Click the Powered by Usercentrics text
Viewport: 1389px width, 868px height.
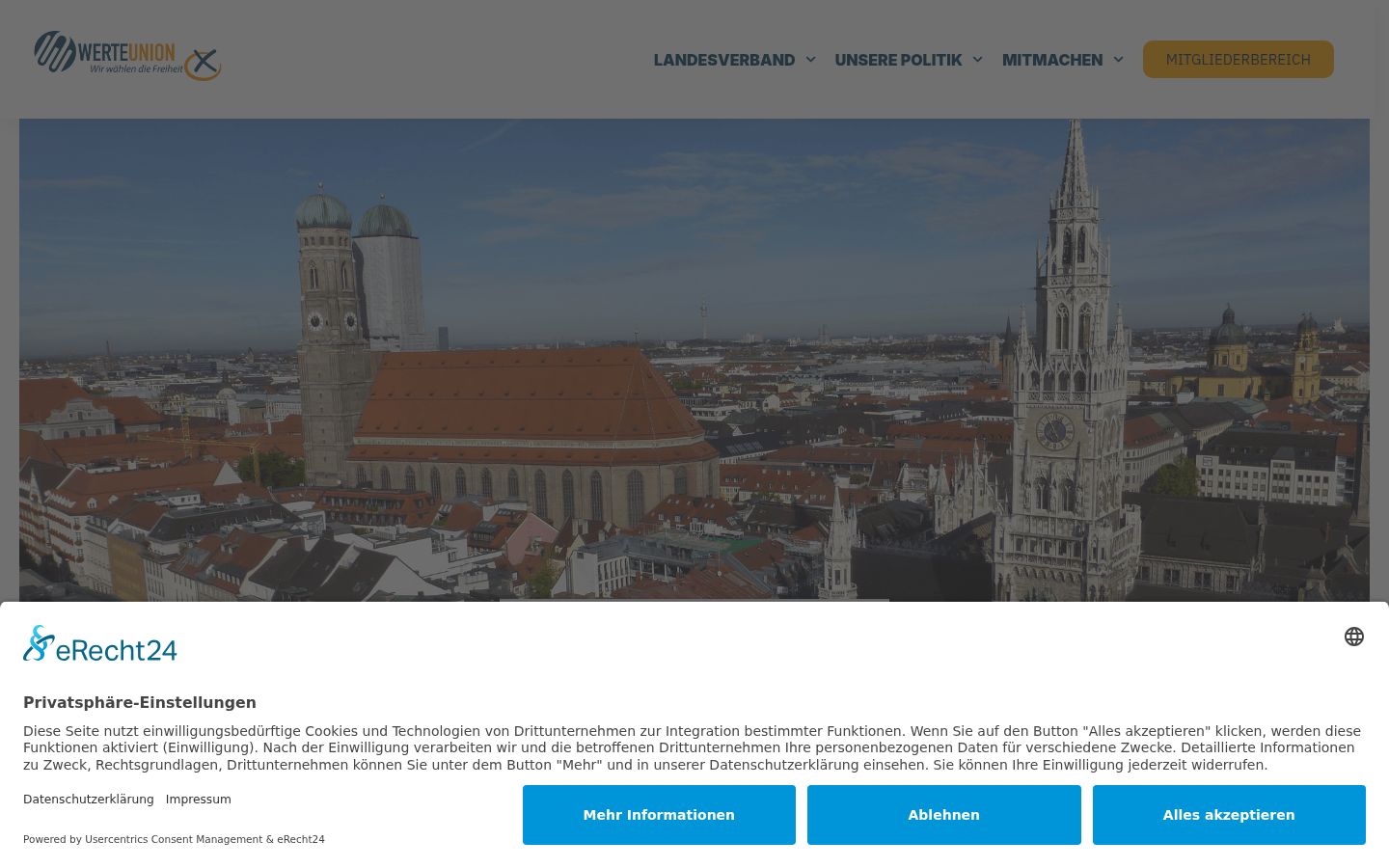[x=174, y=839]
